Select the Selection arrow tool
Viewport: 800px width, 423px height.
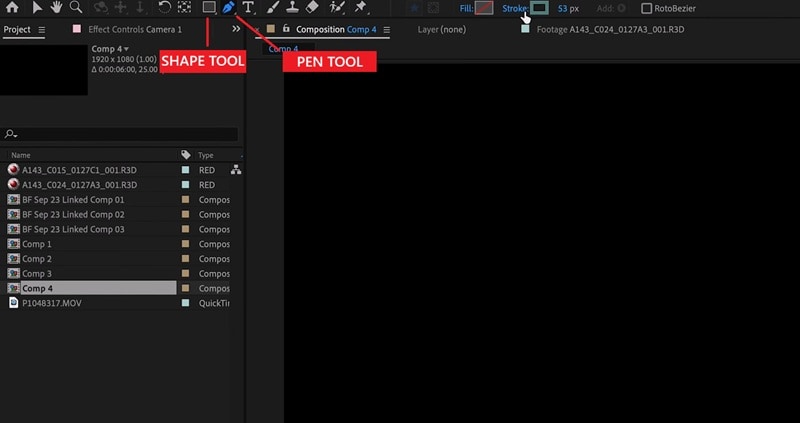pos(37,7)
